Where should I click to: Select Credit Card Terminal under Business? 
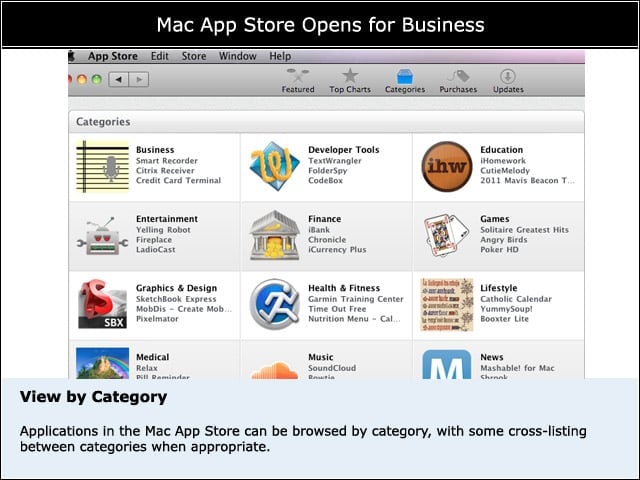(178, 180)
